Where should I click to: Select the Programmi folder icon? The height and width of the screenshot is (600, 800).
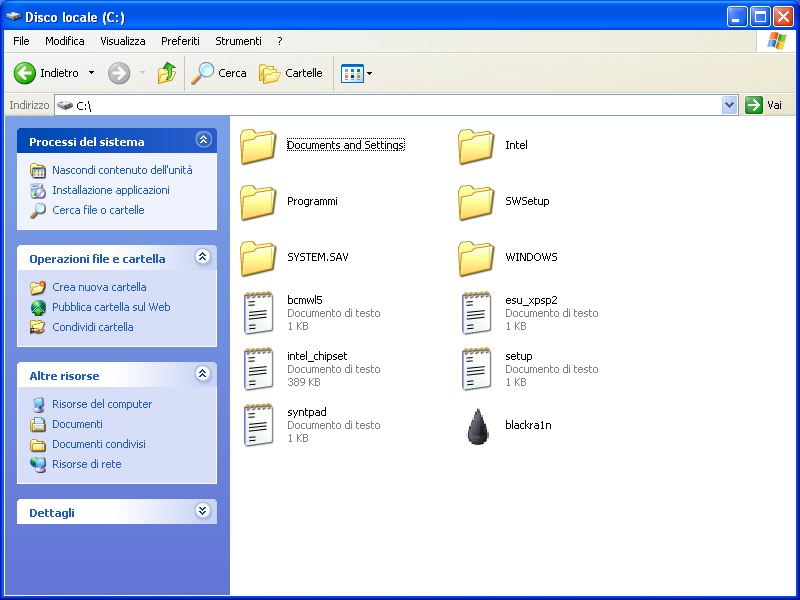click(258, 202)
